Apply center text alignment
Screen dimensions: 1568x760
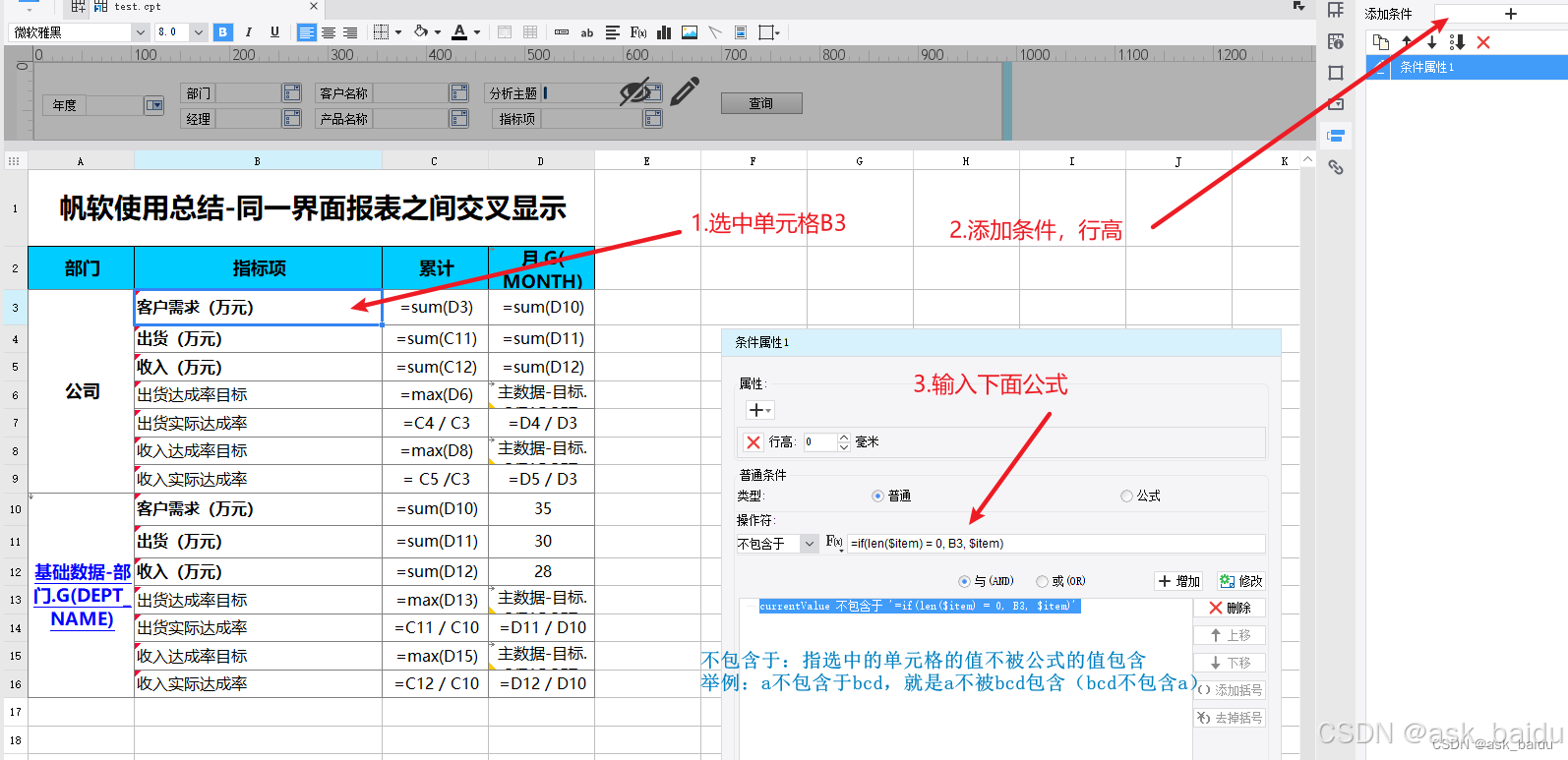click(329, 32)
